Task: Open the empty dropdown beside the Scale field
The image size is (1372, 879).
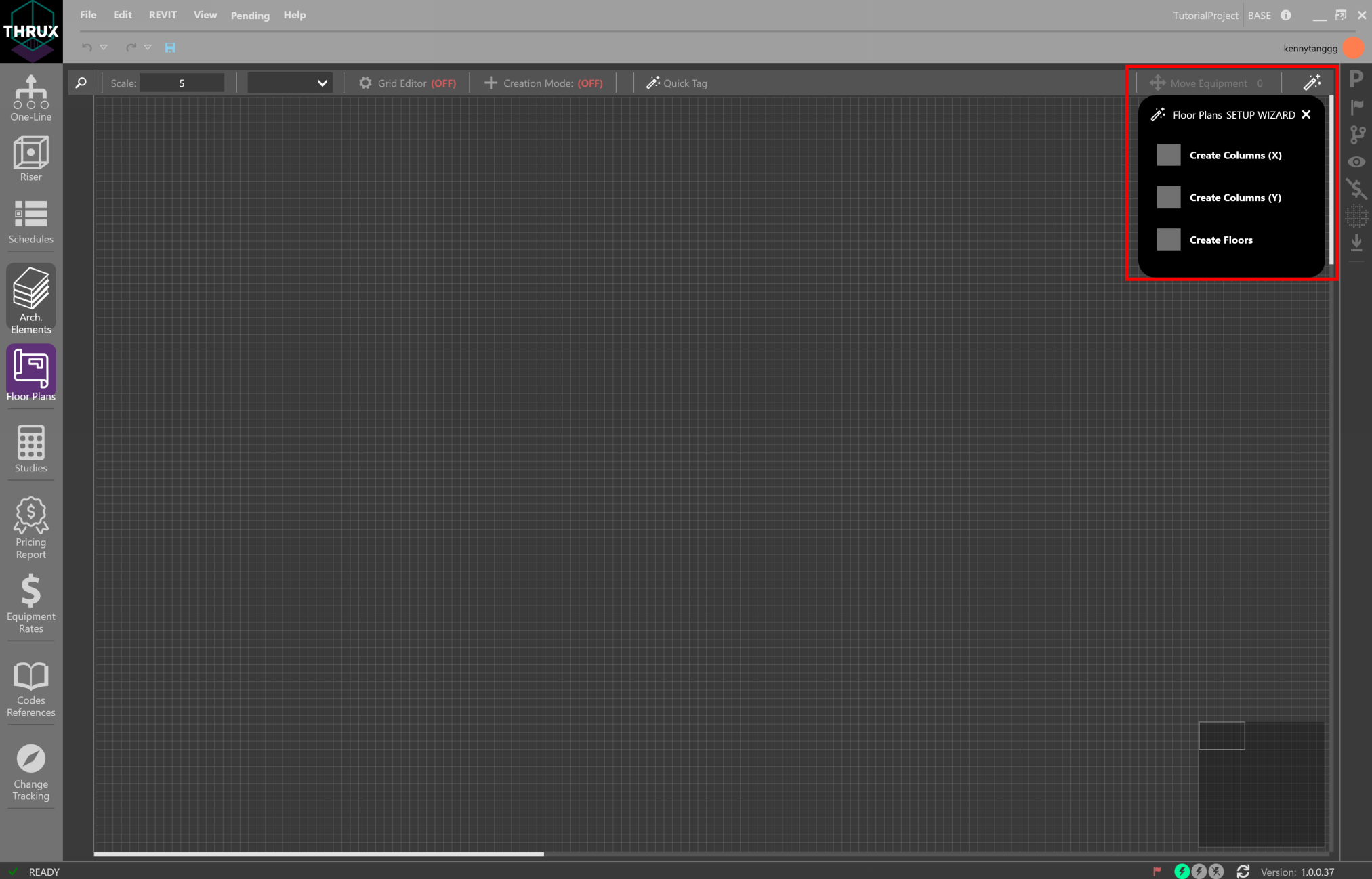Action: tap(289, 83)
